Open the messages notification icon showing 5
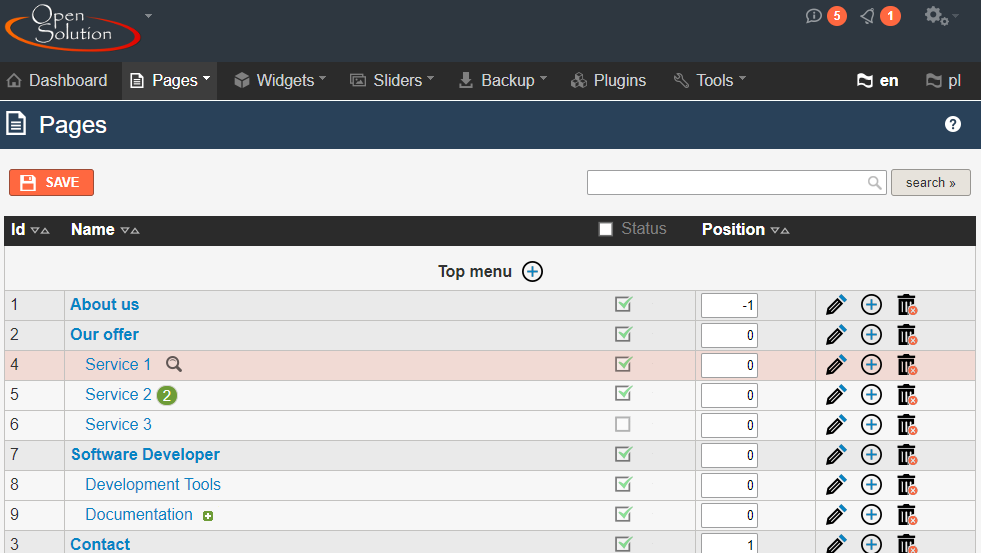 [814, 16]
